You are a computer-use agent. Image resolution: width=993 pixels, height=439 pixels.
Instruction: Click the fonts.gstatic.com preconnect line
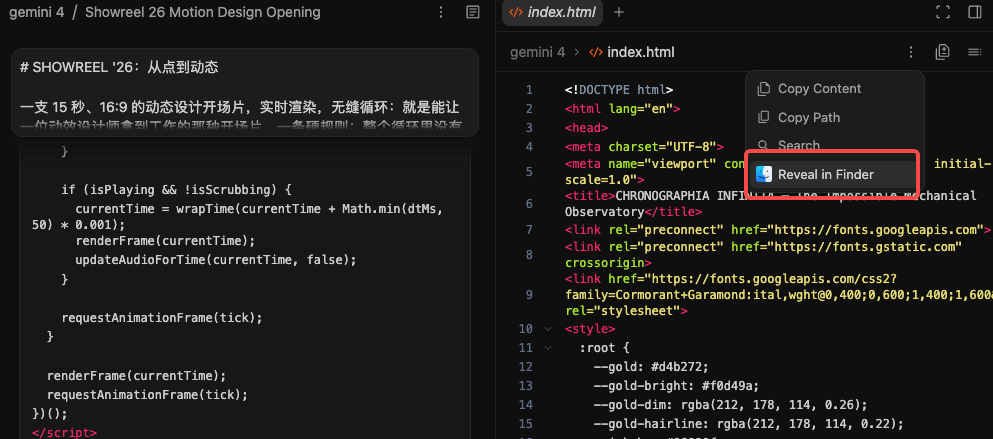[763, 255]
